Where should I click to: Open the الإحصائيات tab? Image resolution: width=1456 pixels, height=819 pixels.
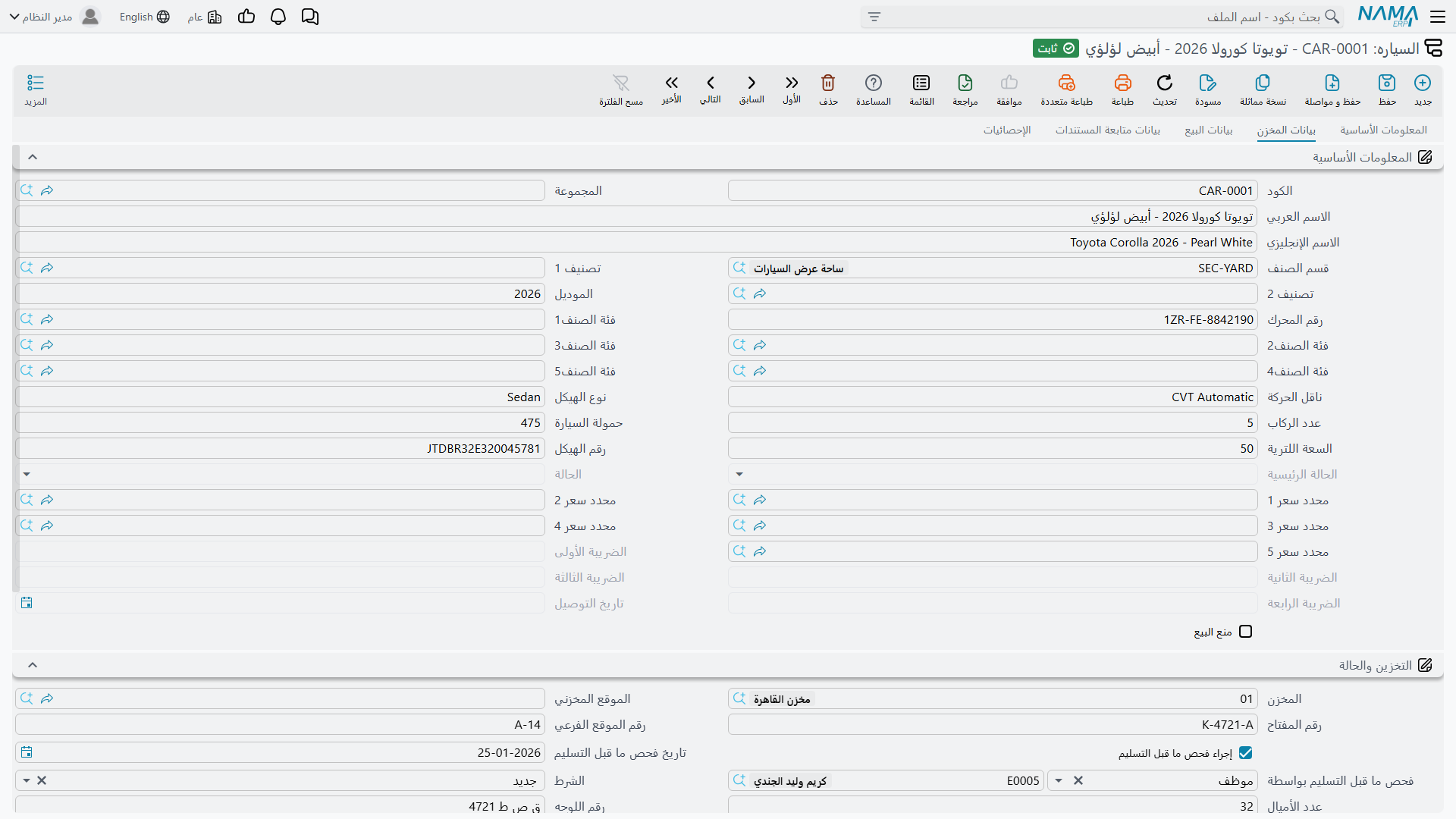(1007, 130)
